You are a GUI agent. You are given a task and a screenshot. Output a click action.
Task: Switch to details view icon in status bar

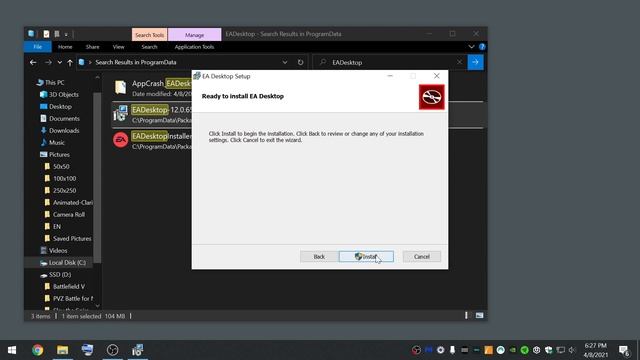pyautogui.click(x=466, y=316)
